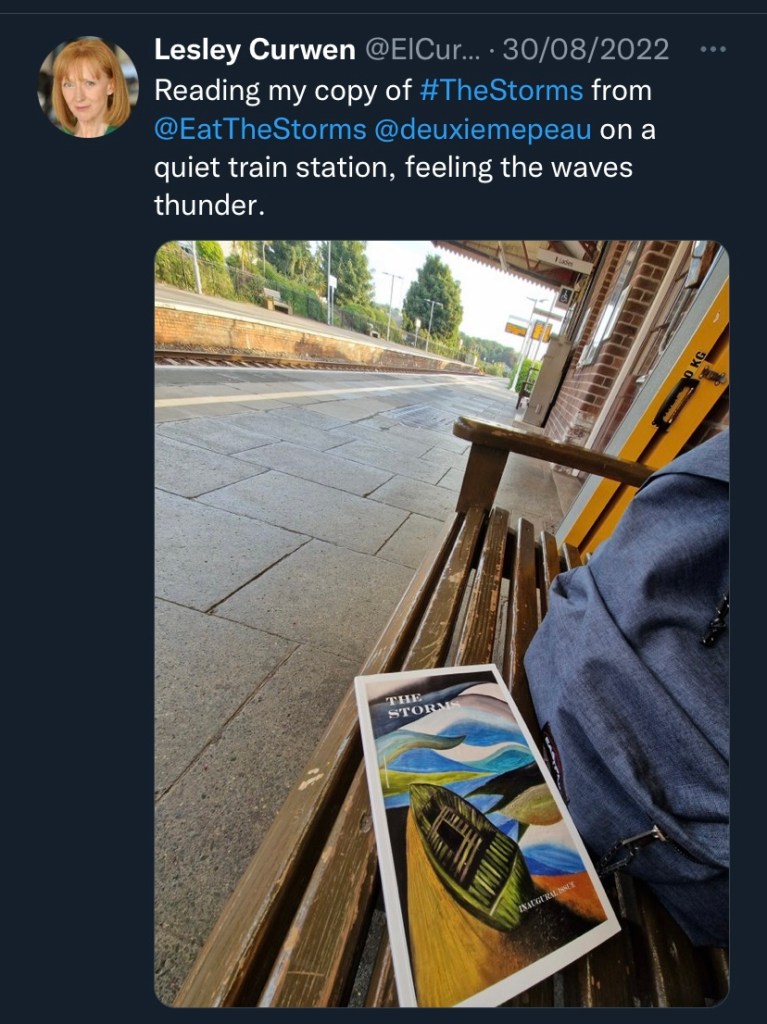Click the word 'thunder.' in the tweet
This screenshot has width=767, height=1024.
tap(210, 206)
